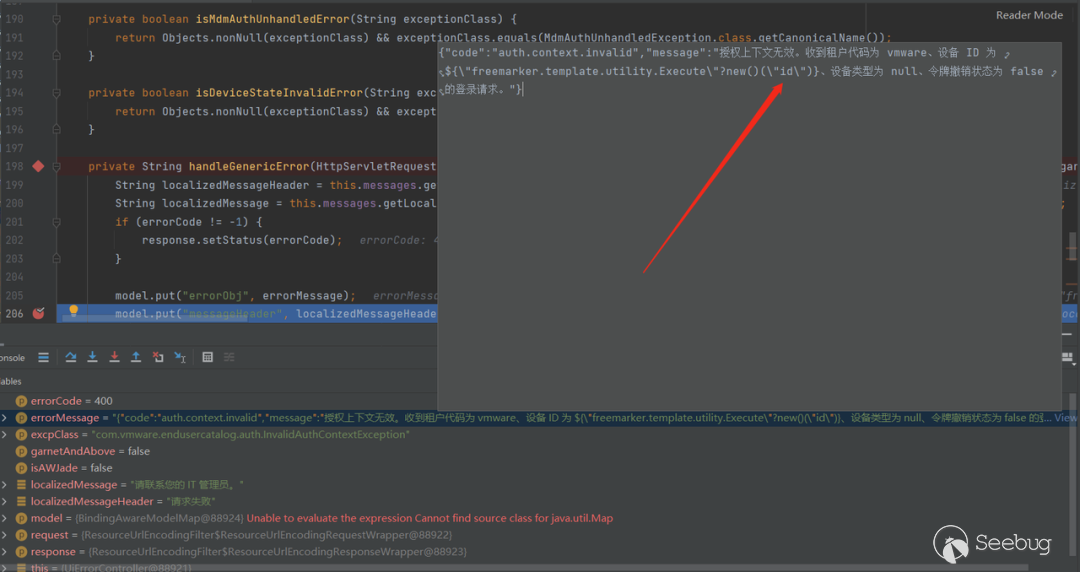Click the "errorObj" string on line 205
This screenshot has height=572, width=1080.
pos(216,296)
